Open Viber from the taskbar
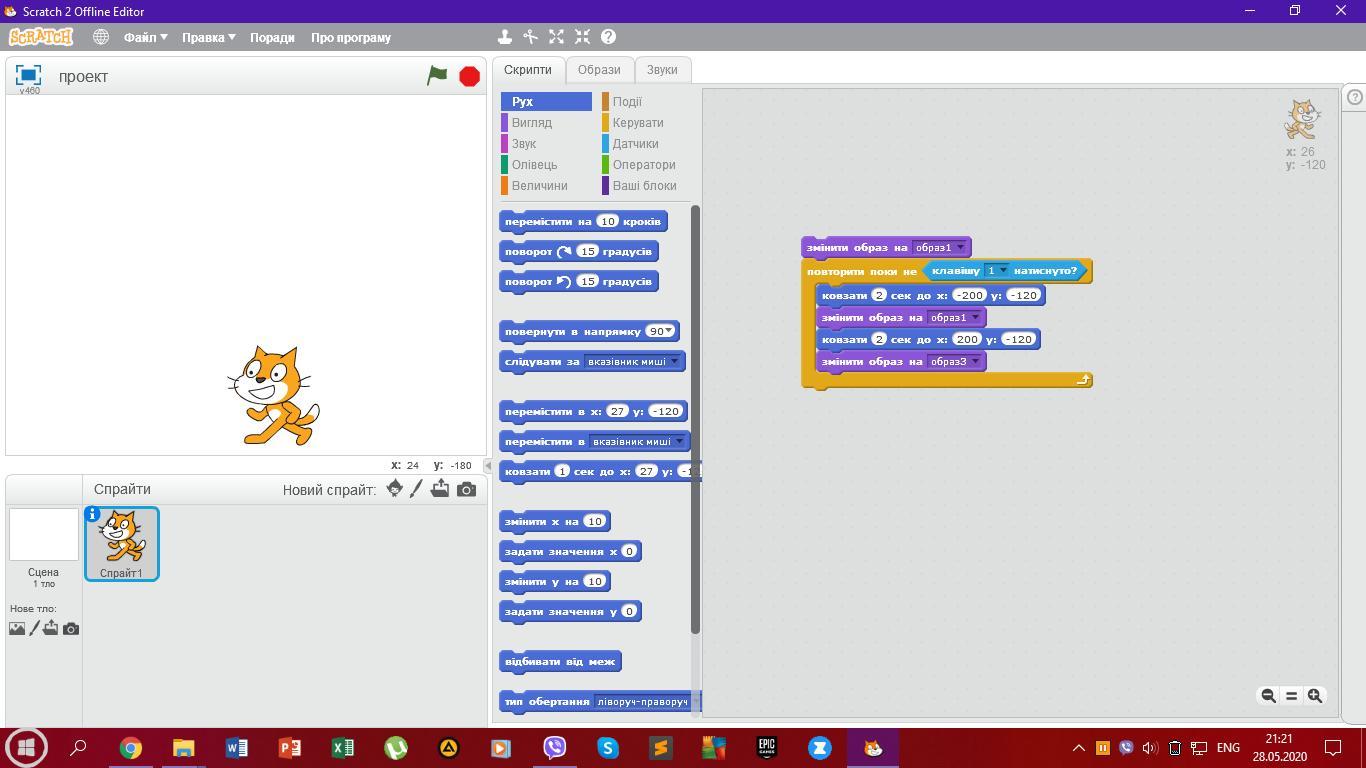The height and width of the screenshot is (768, 1366). tap(555, 748)
